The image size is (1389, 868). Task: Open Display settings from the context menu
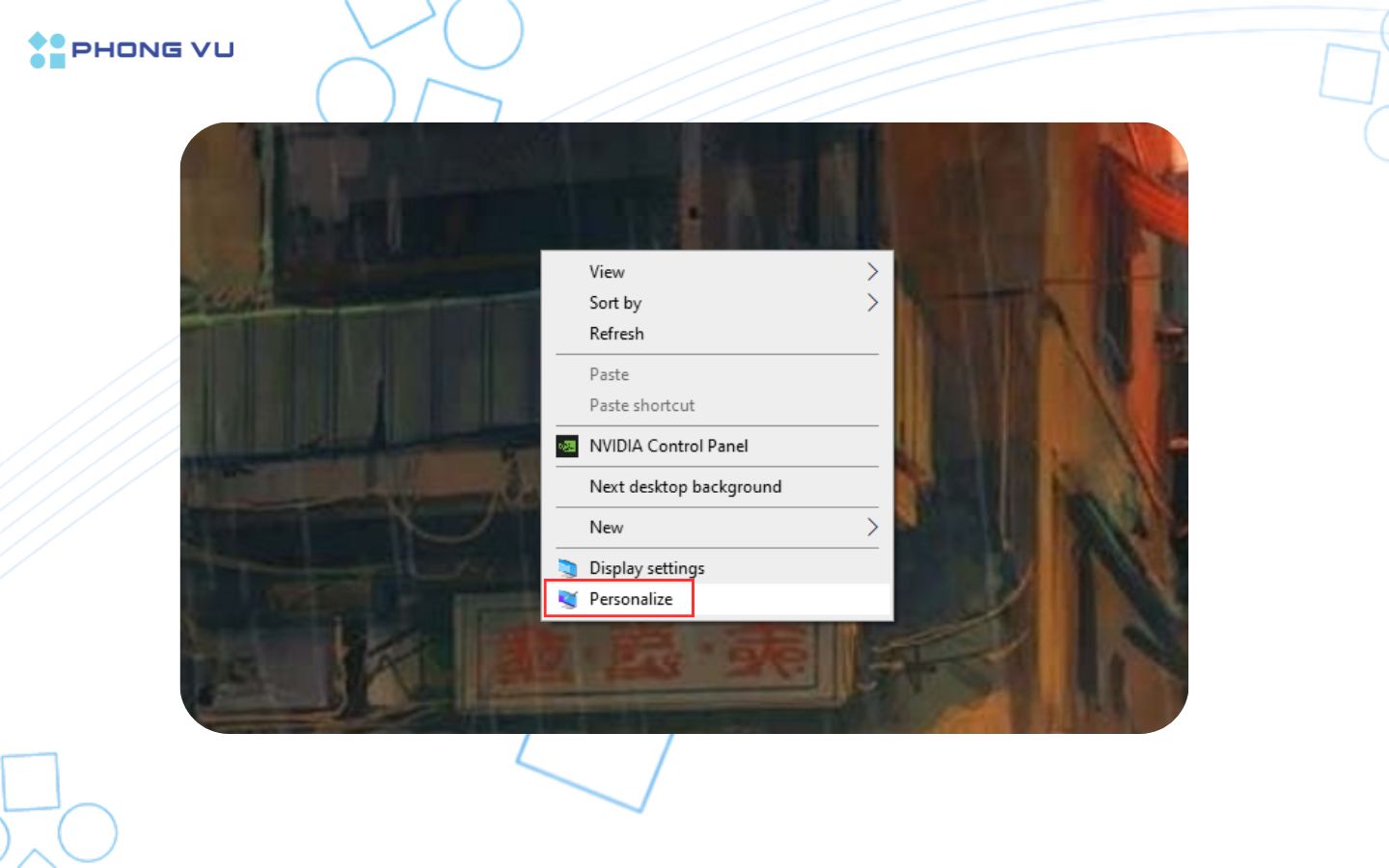pos(646,568)
